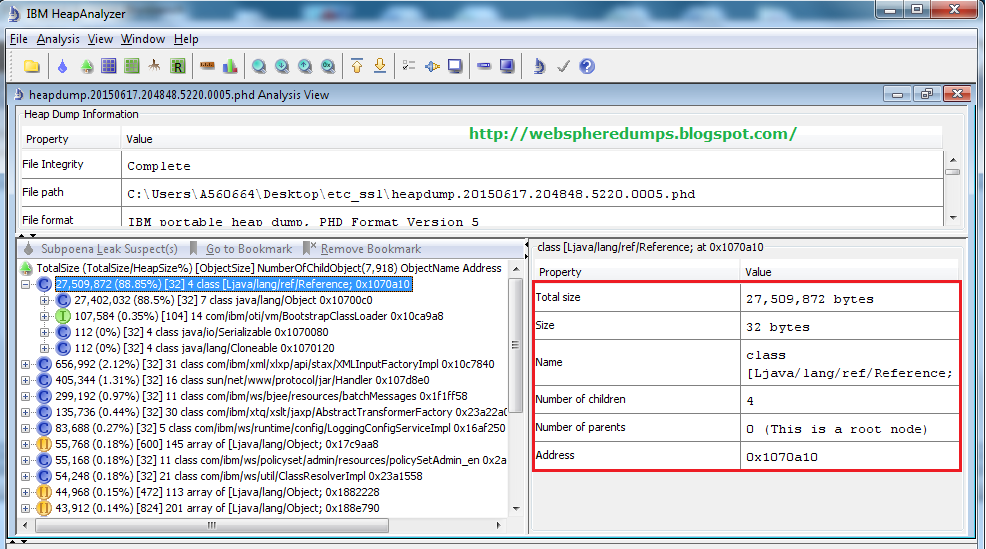986x549 pixels.
Task: Click the blue water drop leak icon
Action: tap(62, 66)
